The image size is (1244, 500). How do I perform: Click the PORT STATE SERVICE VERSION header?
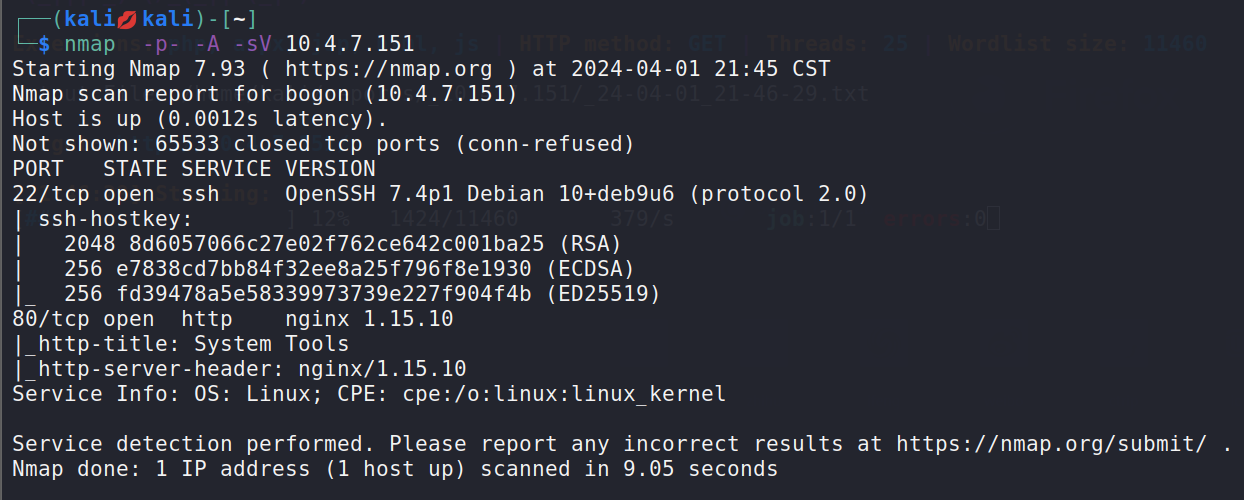point(194,169)
